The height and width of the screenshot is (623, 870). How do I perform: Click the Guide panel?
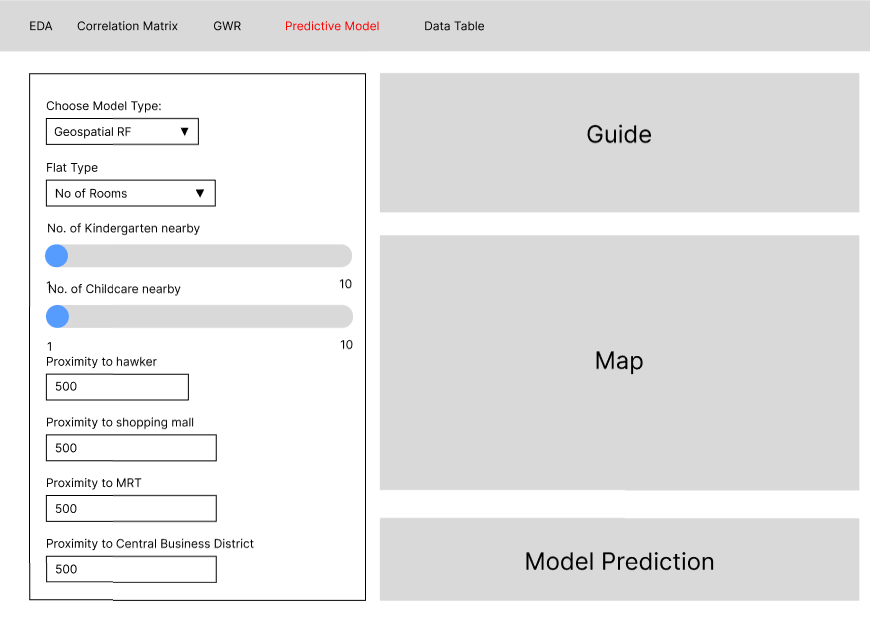(619, 142)
